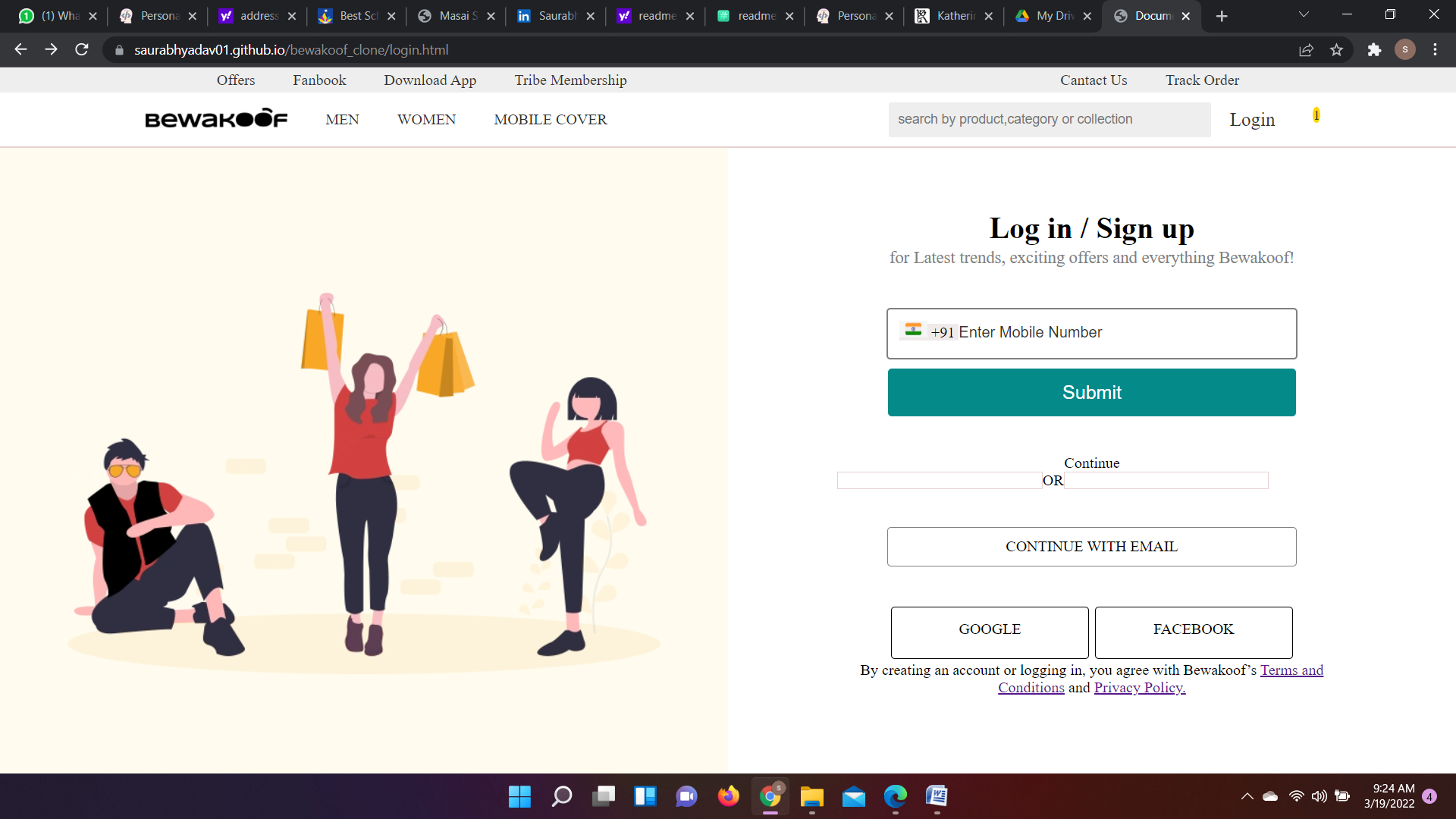Open the Indian flag country code selector
The image size is (1456, 819).
tap(913, 331)
